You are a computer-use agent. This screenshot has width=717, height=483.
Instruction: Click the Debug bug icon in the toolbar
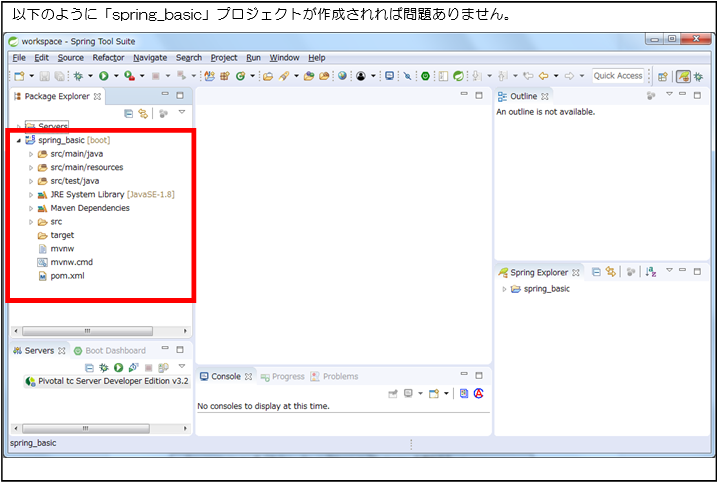pos(77,76)
